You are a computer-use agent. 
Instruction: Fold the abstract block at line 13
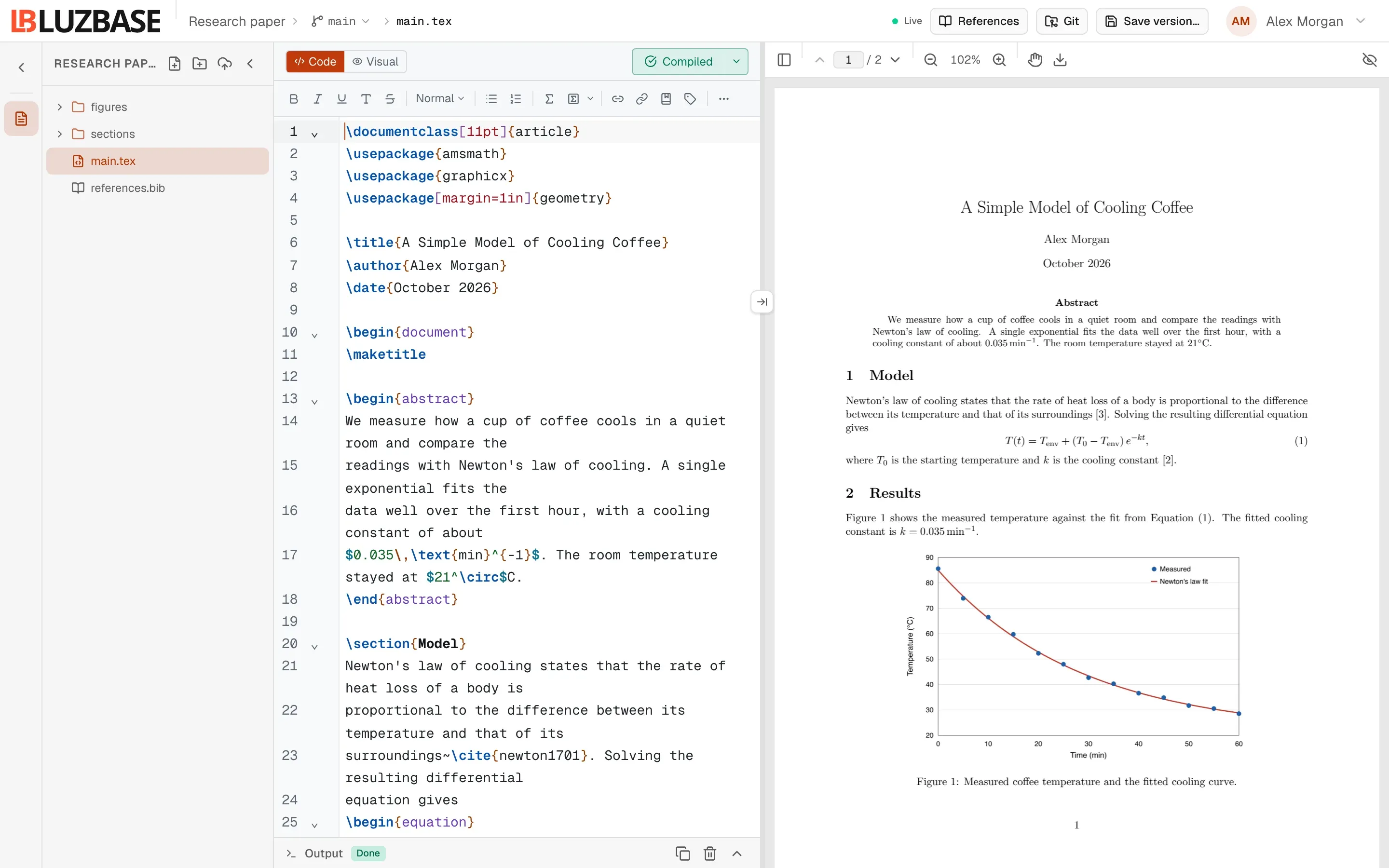tap(314, 402)
